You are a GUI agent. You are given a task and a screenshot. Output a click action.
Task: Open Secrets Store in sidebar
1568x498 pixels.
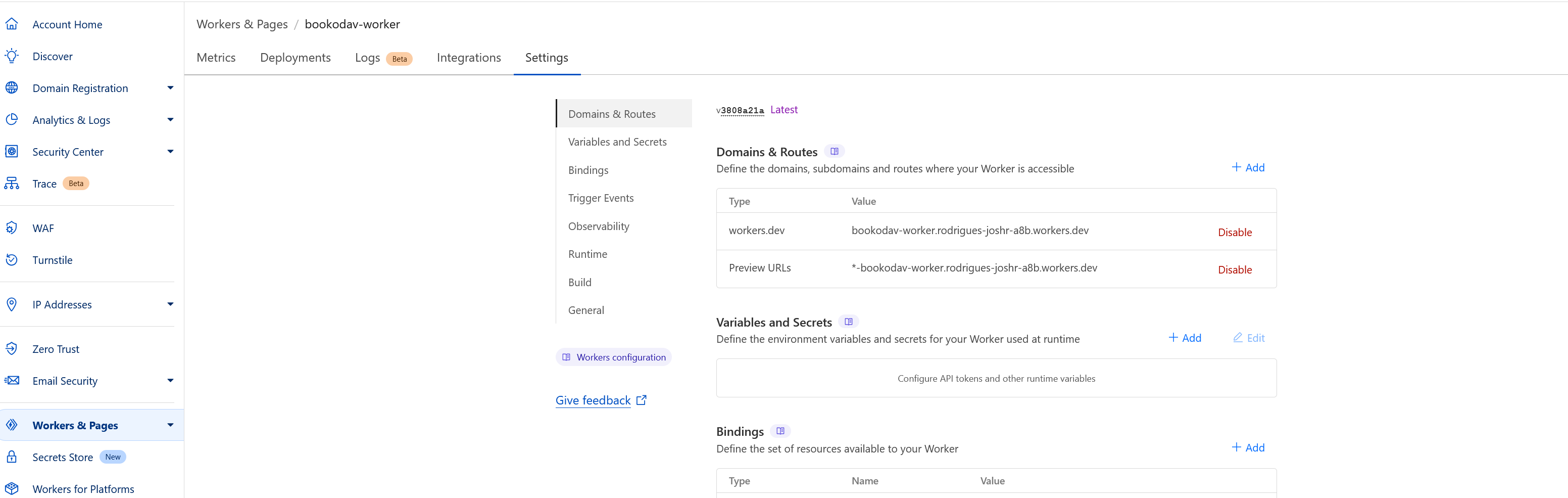tap(63, 457)
